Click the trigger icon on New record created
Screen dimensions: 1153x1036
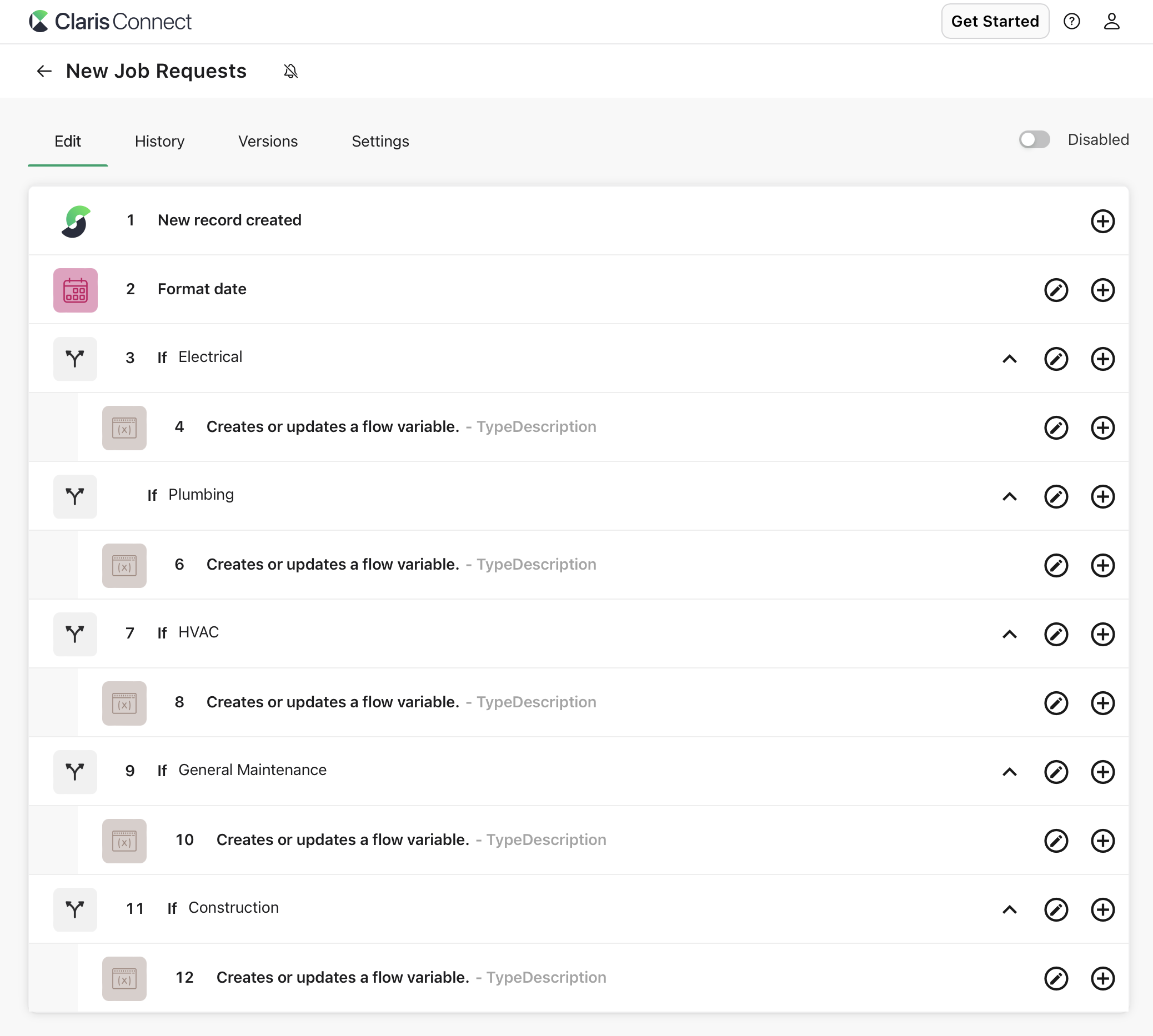(76, 221)
